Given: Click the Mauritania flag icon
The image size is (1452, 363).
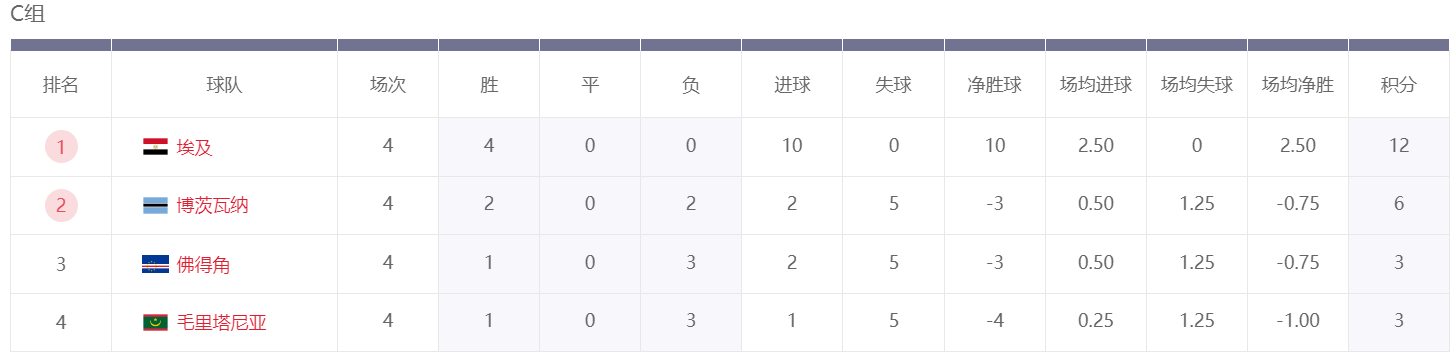Looking at the screenshot, I should pyautogui.click(x=155, y=322).
